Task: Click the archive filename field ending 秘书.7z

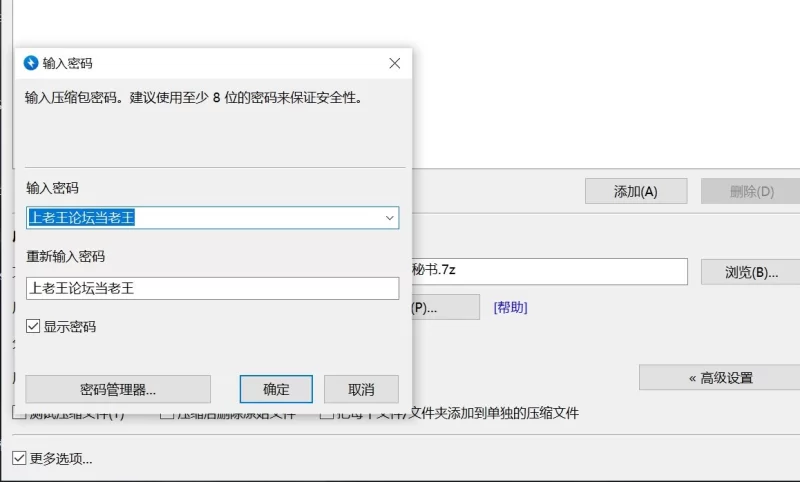Action: [549, 271]
